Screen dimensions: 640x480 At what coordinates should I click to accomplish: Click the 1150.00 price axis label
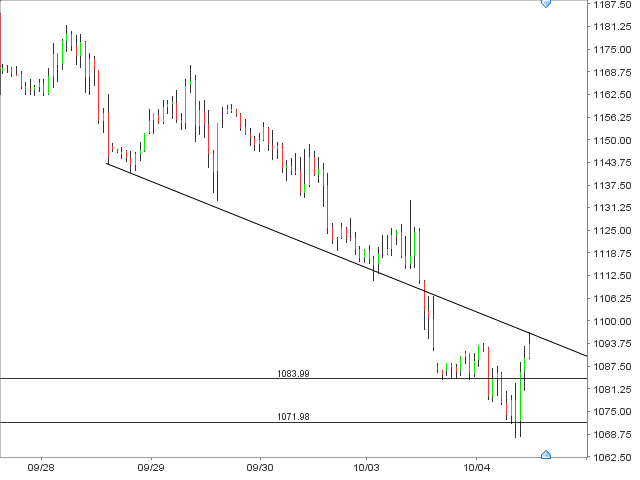click(x=612, y=140)
